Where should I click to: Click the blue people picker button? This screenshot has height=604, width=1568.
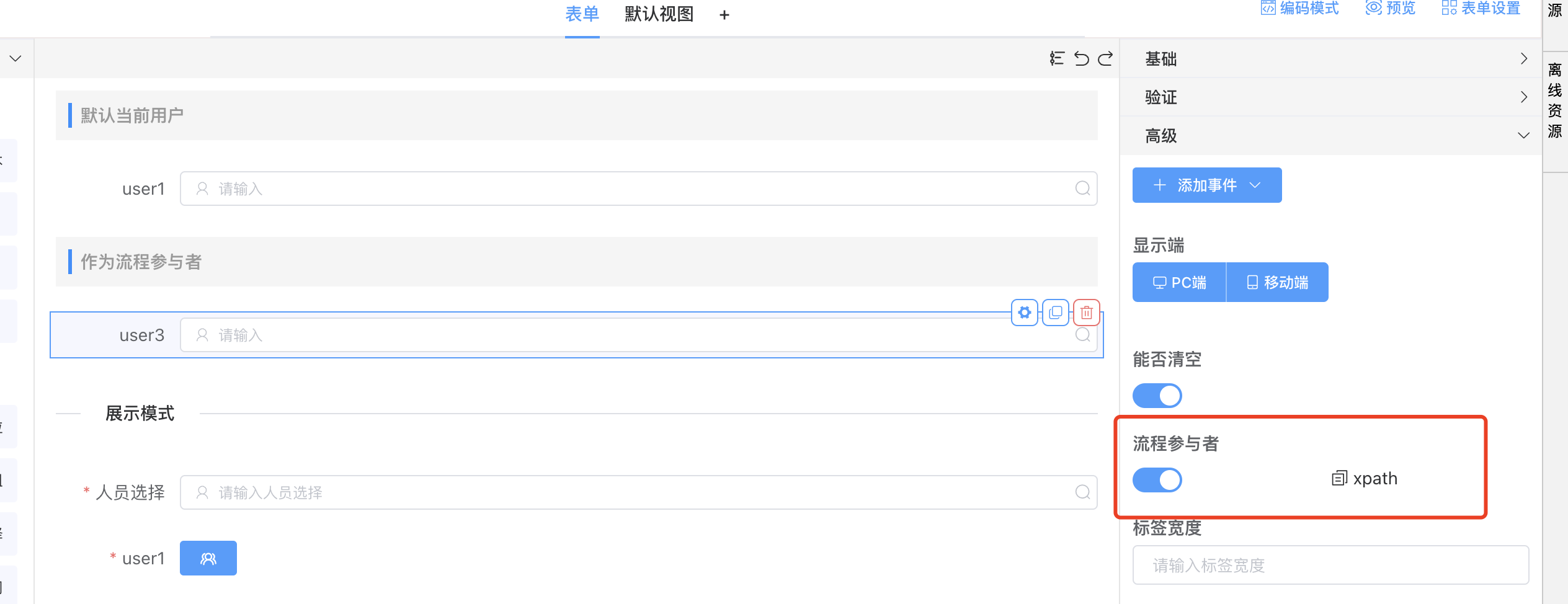[x=208, y=558]
